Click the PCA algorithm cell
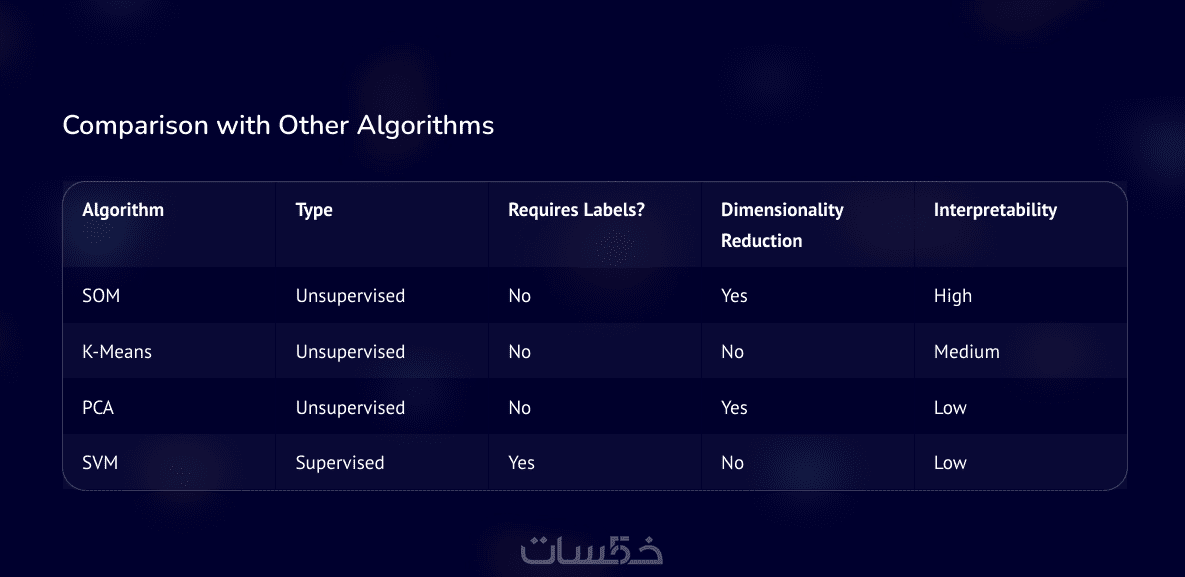1185x577 pixels. [98, 408]
